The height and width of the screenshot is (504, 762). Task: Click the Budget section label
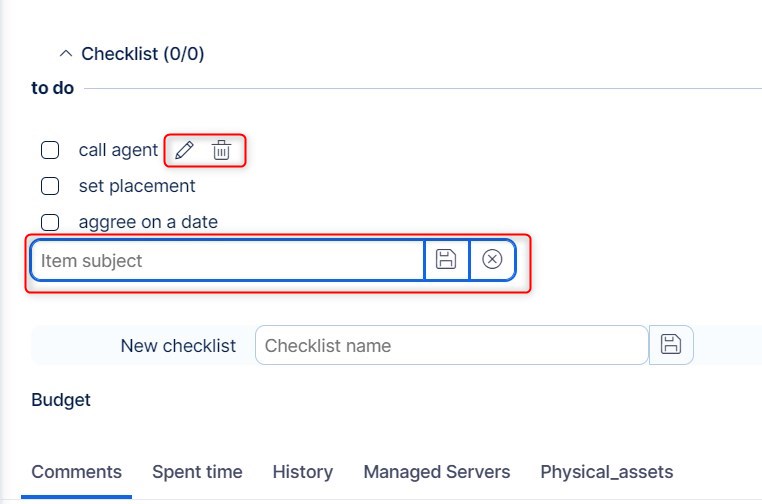61,400
